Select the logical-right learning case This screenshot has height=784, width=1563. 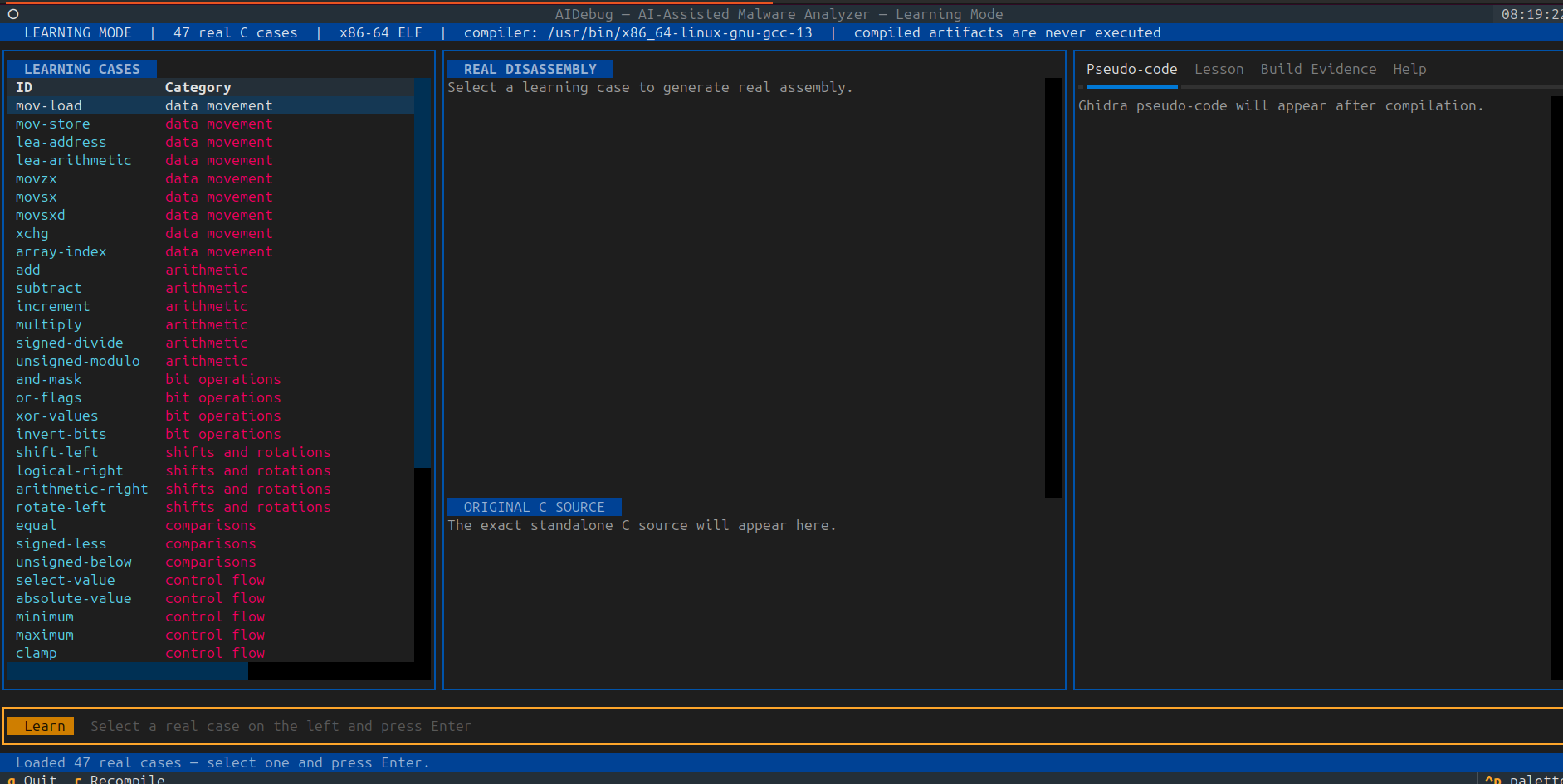coord(211,470)
